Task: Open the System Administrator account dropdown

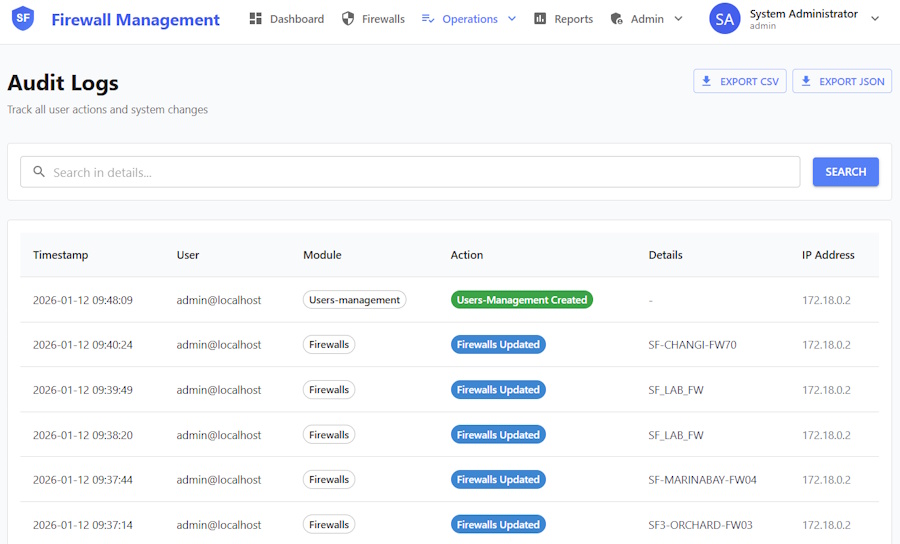Action: pos(875,19)
